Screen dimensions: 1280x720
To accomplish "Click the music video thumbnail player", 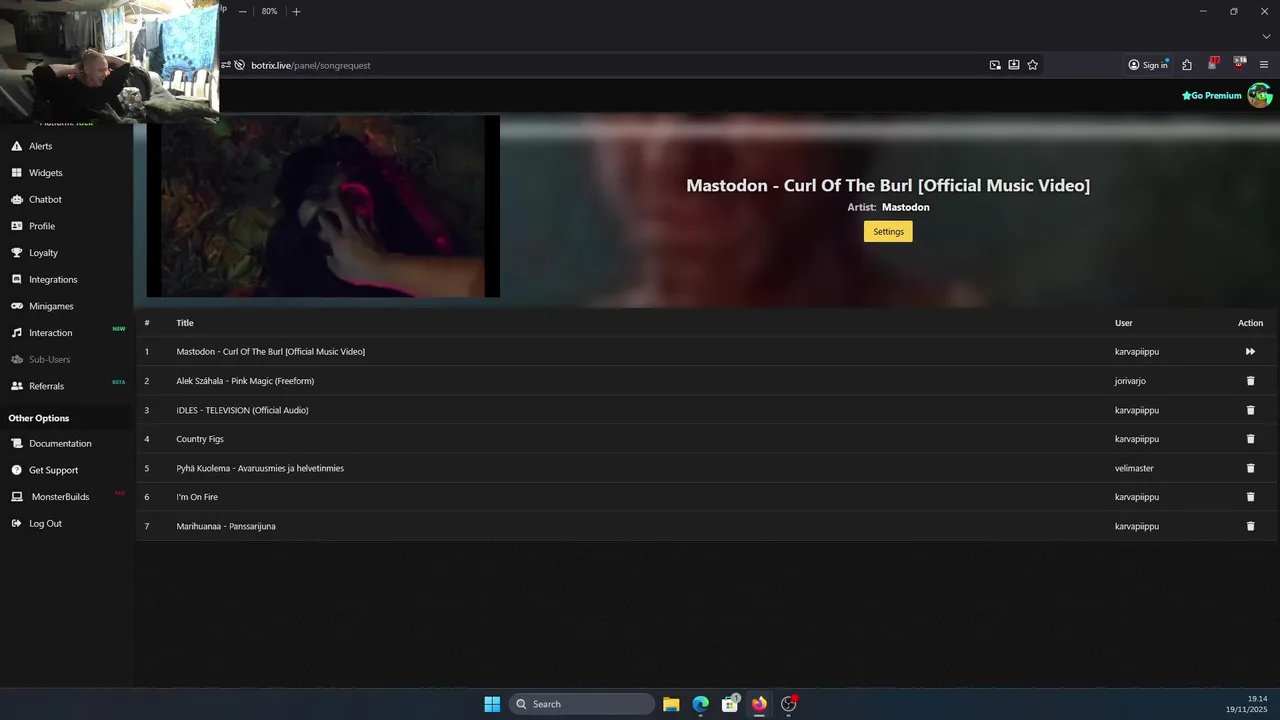I will click(323, 206).
